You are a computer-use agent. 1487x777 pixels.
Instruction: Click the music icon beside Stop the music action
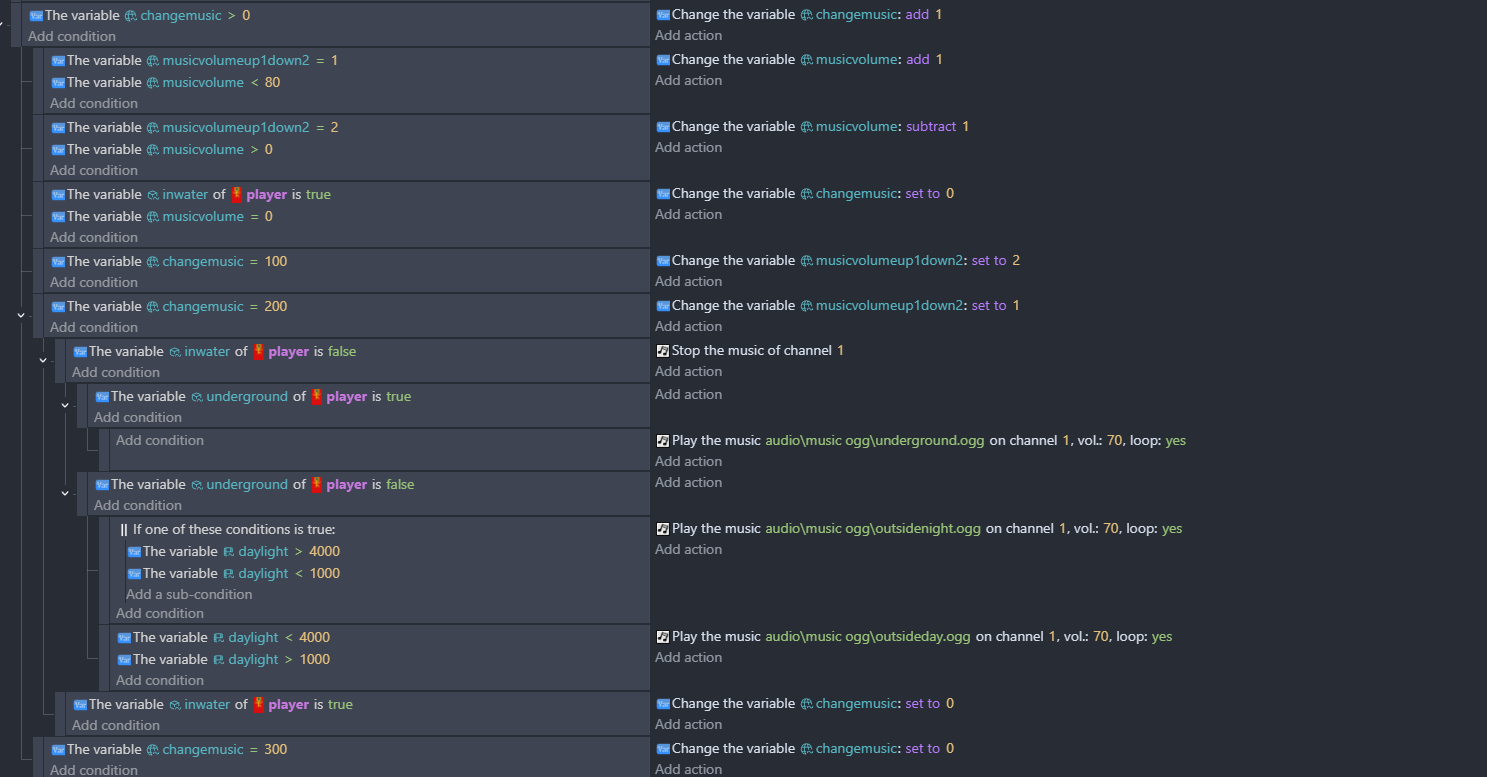click(662, 351)
